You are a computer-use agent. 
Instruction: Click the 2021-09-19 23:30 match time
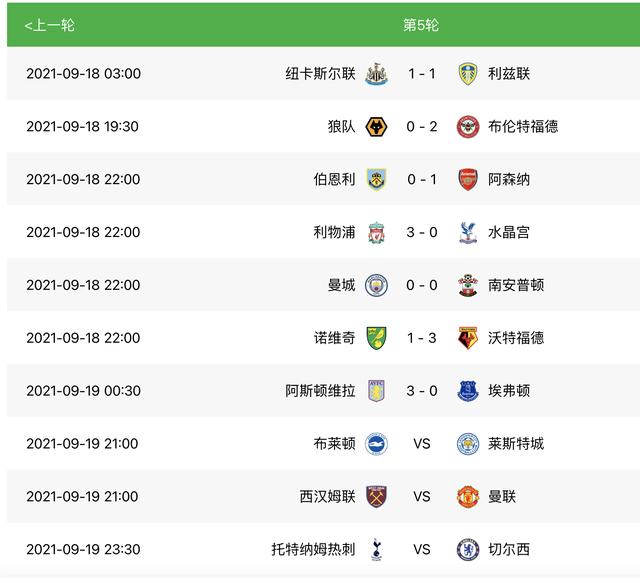(x=83, y=549)
